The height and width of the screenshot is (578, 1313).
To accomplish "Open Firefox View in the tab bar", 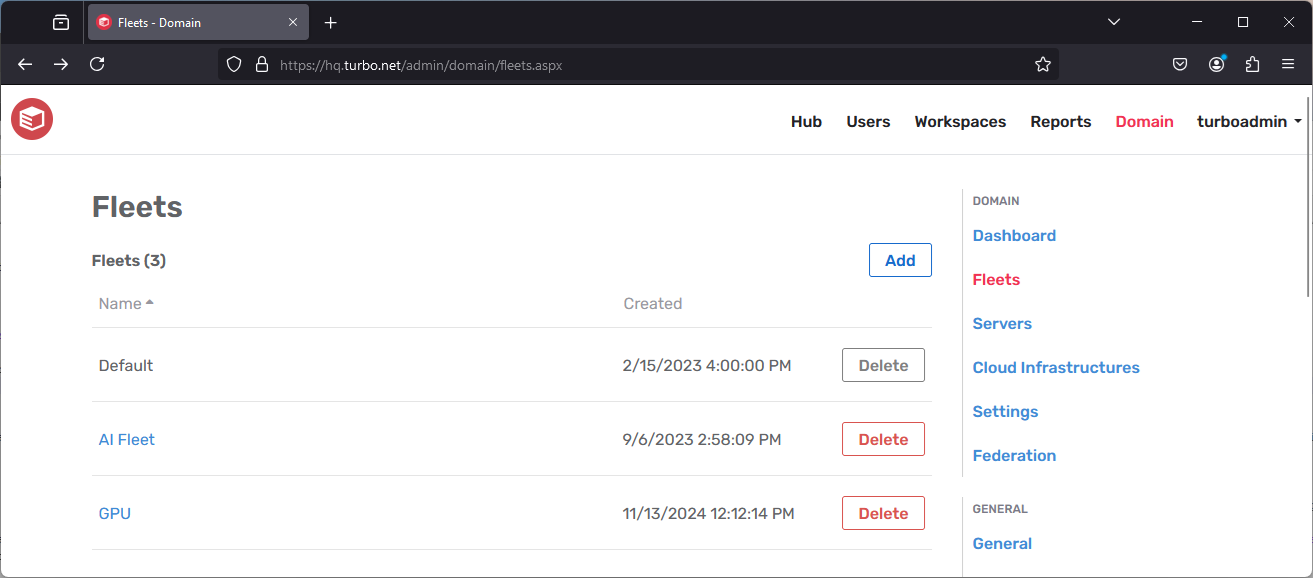I will (60, 21).
